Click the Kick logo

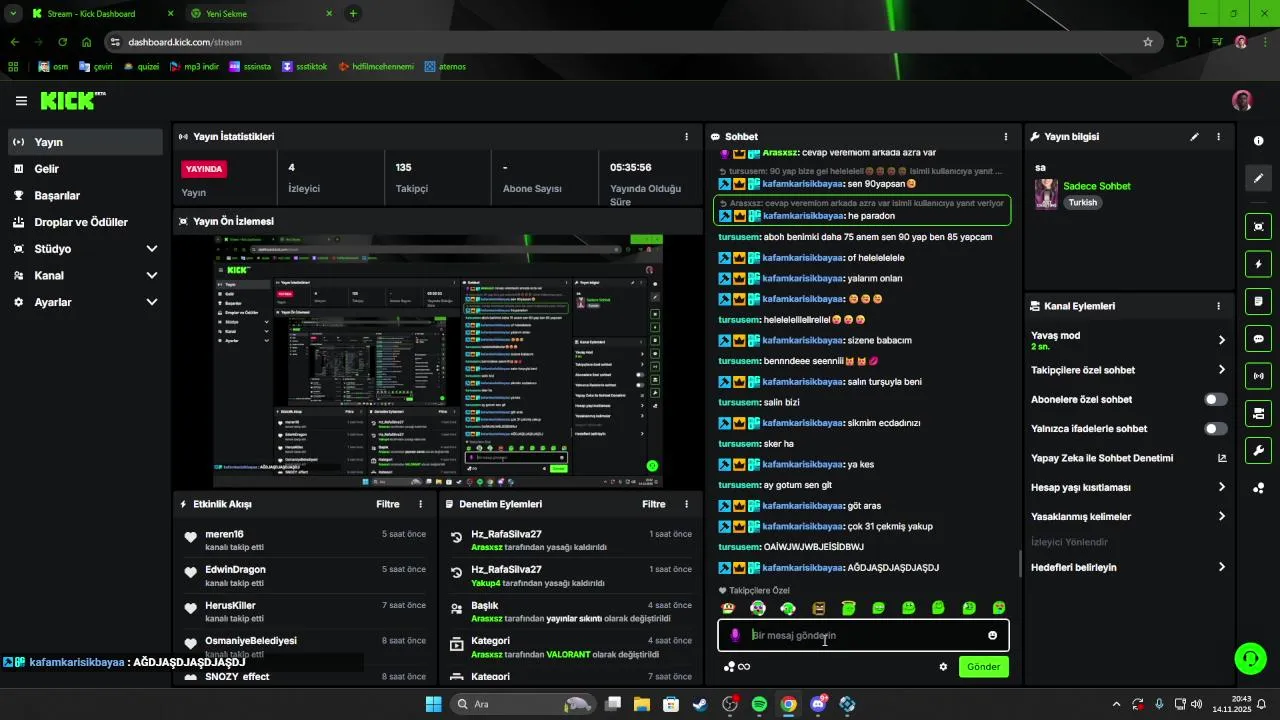tap(71, 101)
